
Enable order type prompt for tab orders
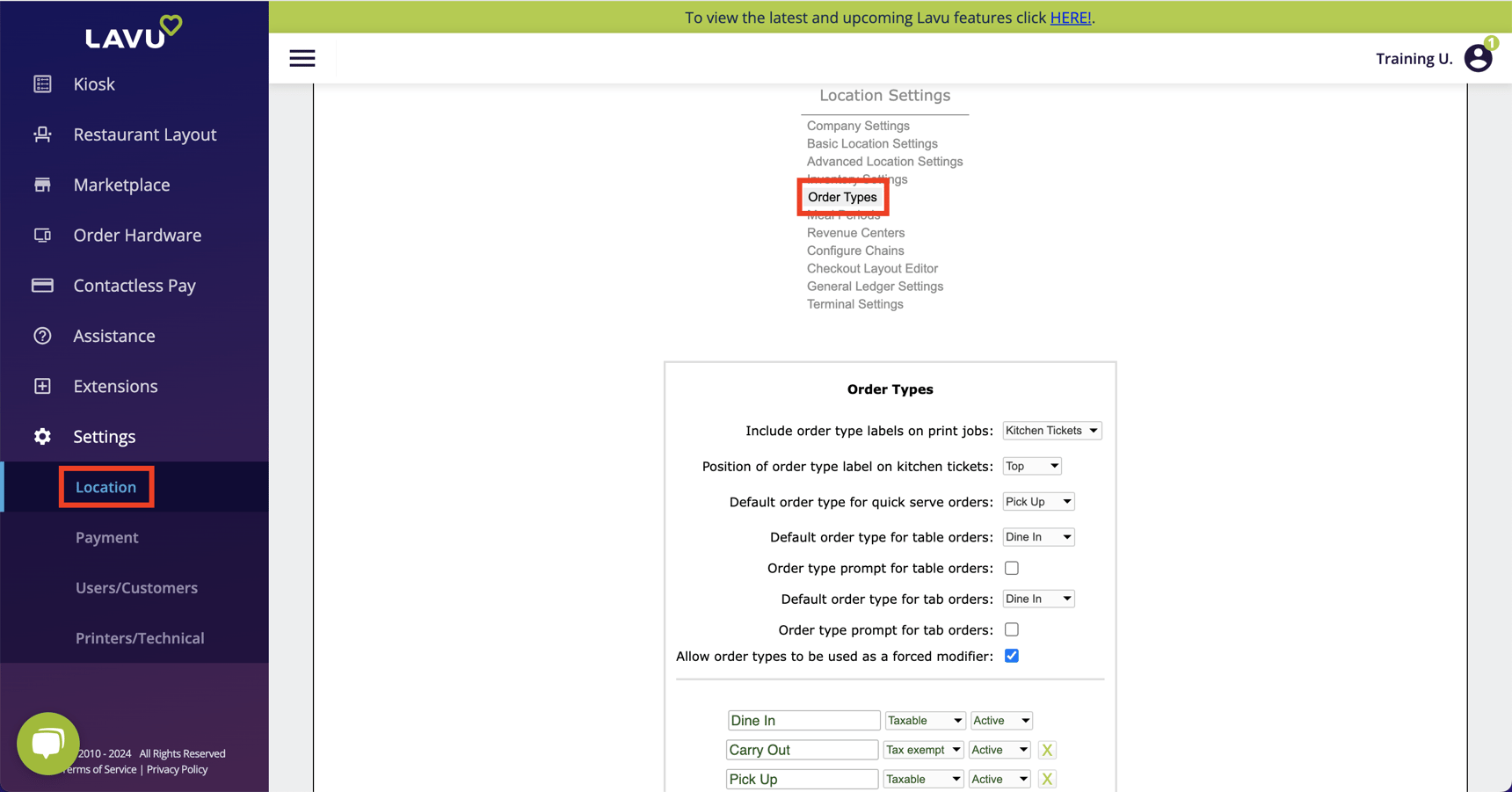(1011, 629)
